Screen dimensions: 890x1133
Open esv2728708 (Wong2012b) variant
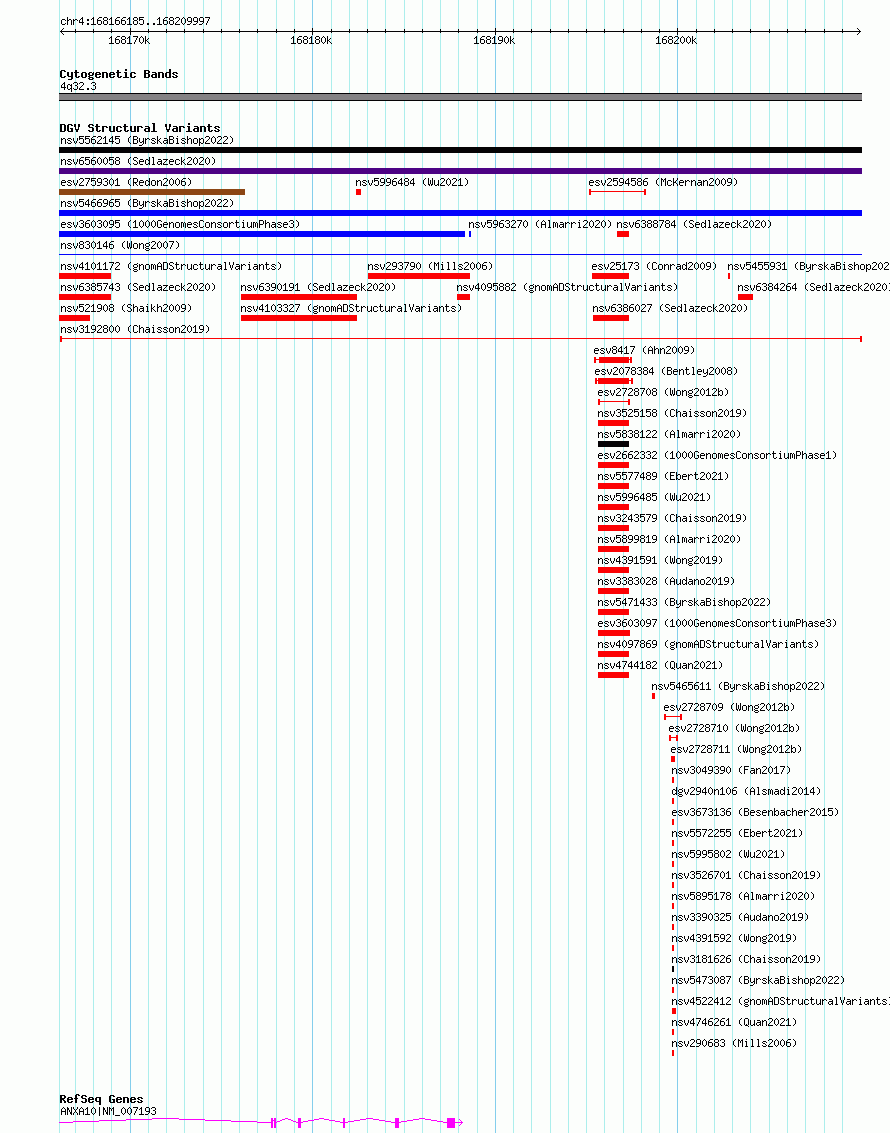tap(663, 392)
